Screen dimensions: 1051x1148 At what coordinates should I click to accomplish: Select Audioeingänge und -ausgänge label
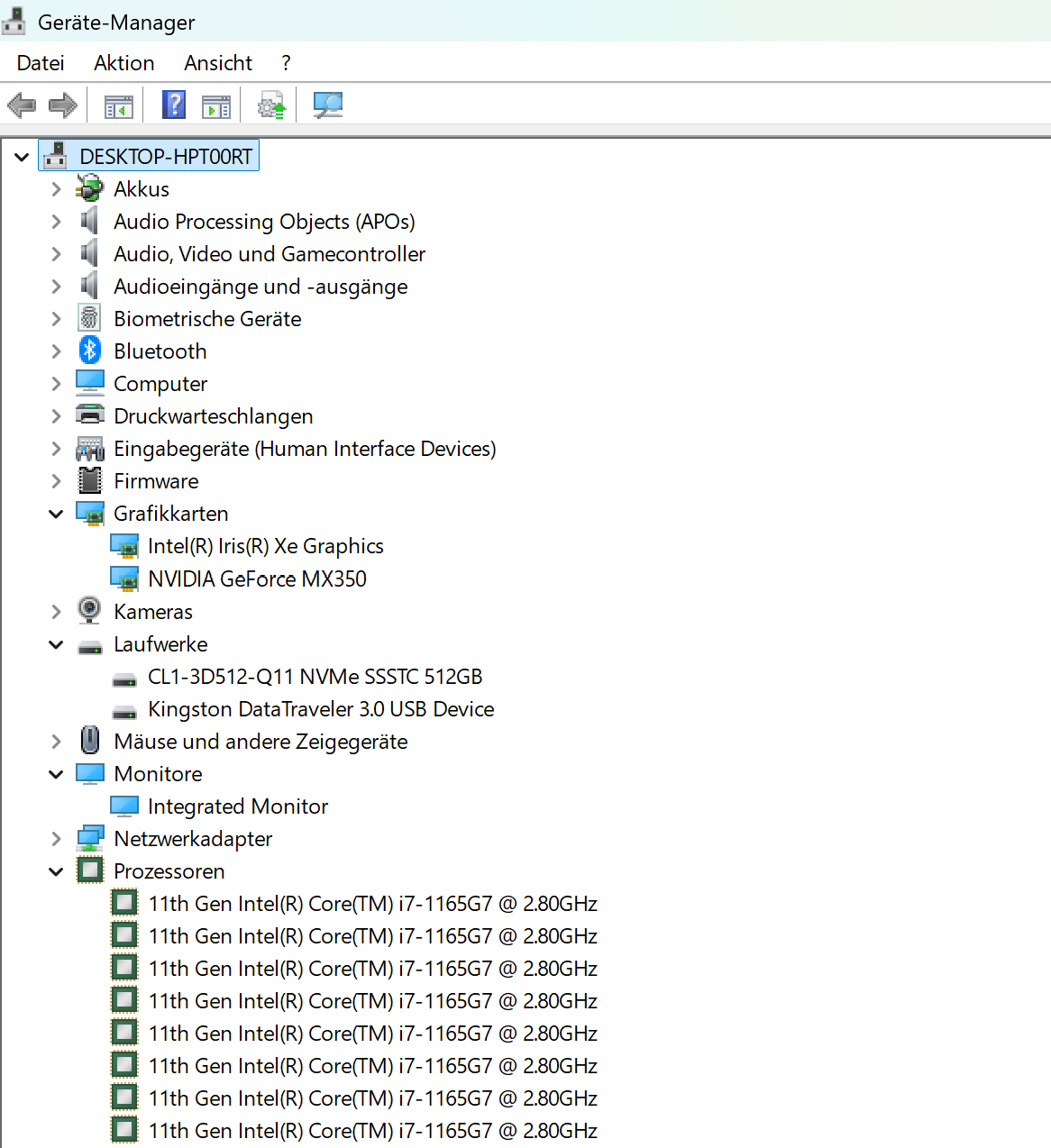click(260, 287)
